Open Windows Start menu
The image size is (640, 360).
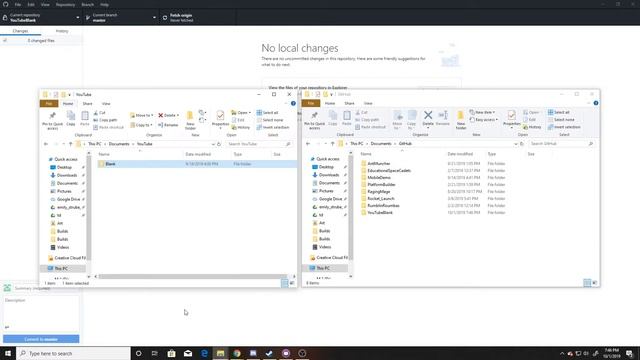pos(8,353)
